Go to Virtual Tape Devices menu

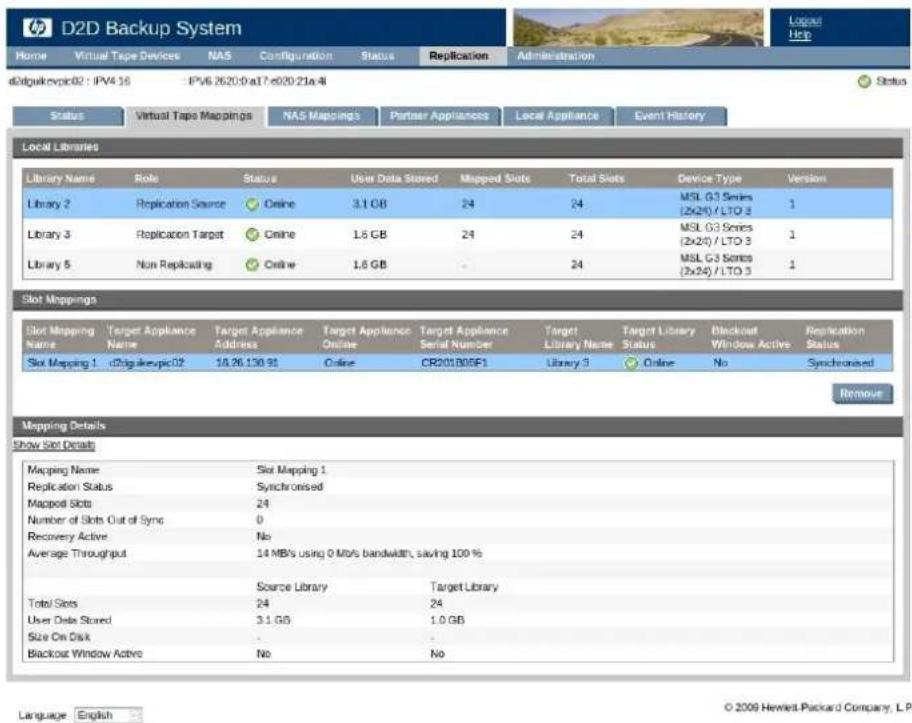(127, 56)
